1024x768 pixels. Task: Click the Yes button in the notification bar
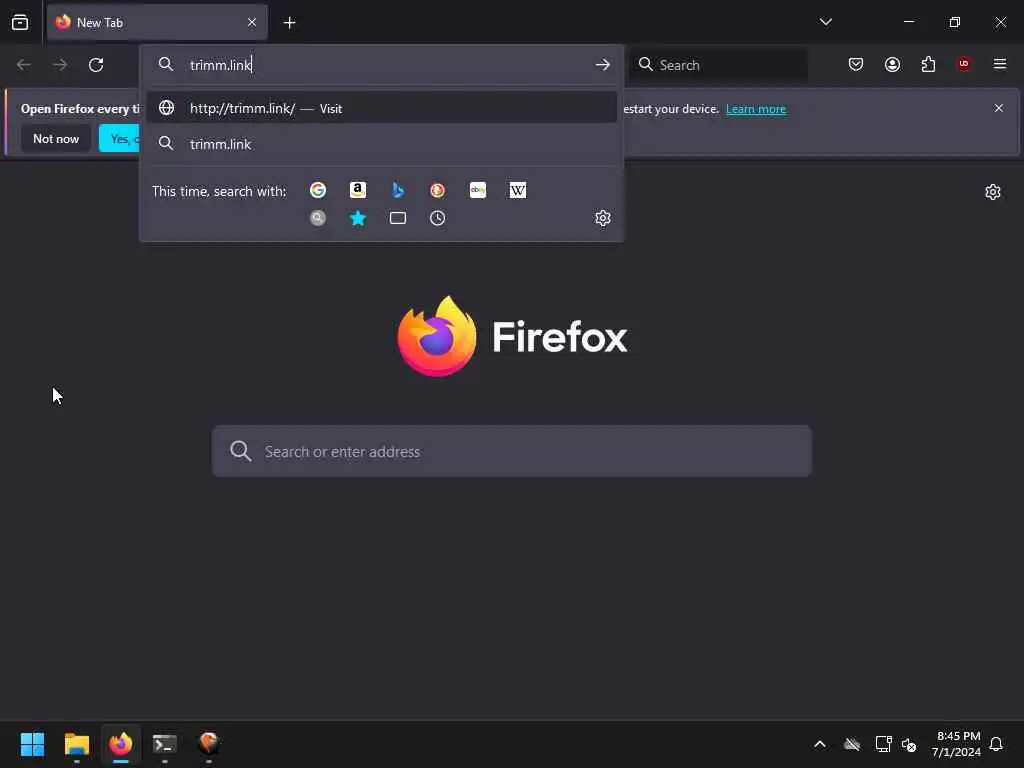tap(120, 139)
